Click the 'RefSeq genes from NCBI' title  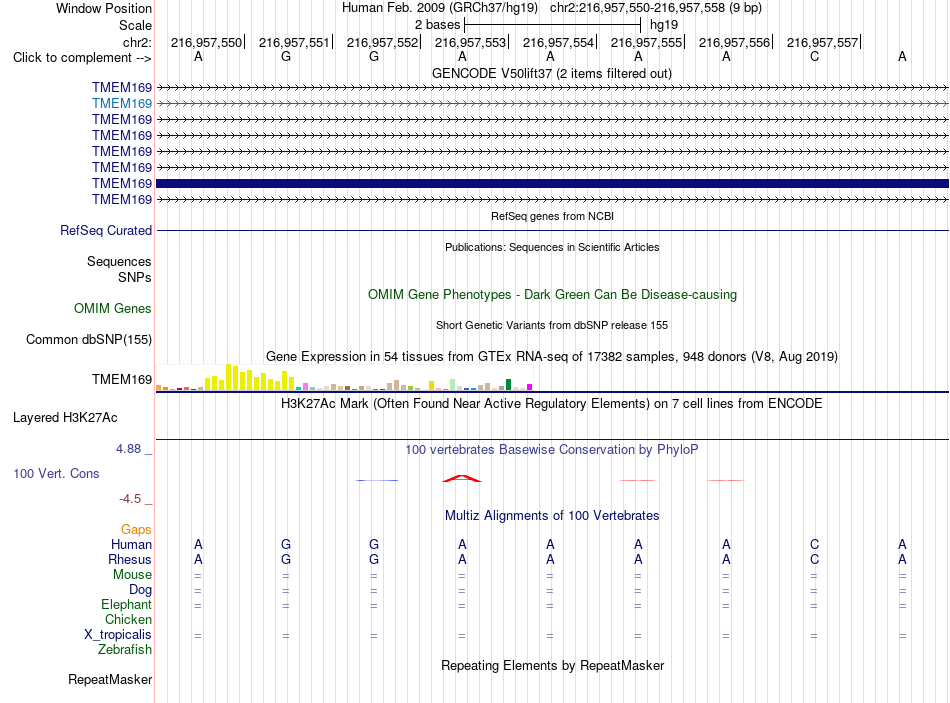click(552, 216)
